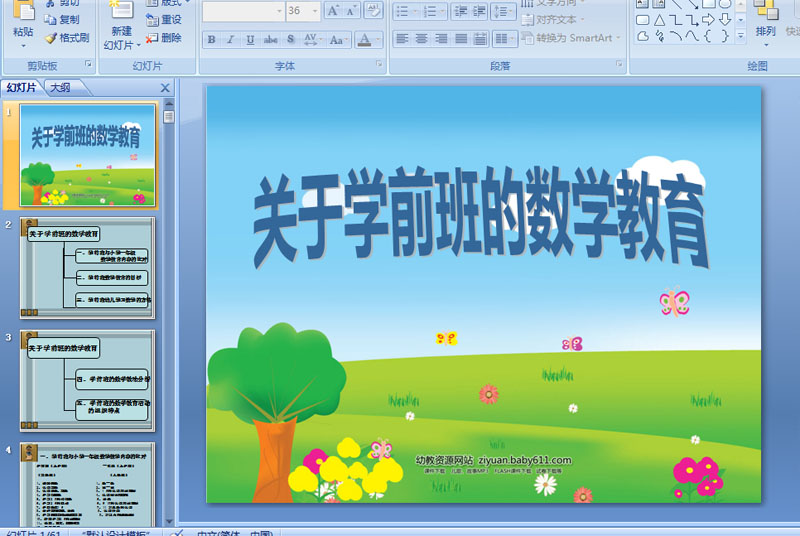Open the Font dialog launcher arrow

click(x=379, y=64)
